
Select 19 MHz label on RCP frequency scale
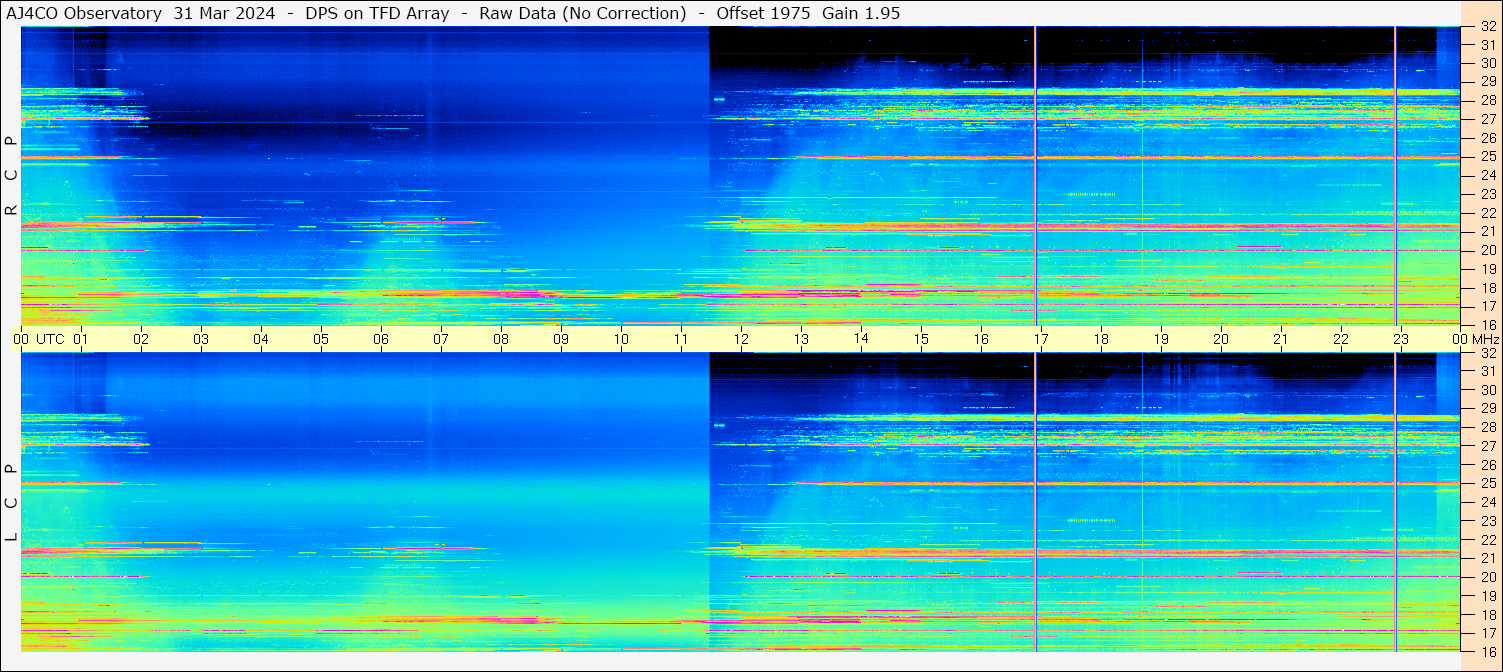(x=1488, y=269)
